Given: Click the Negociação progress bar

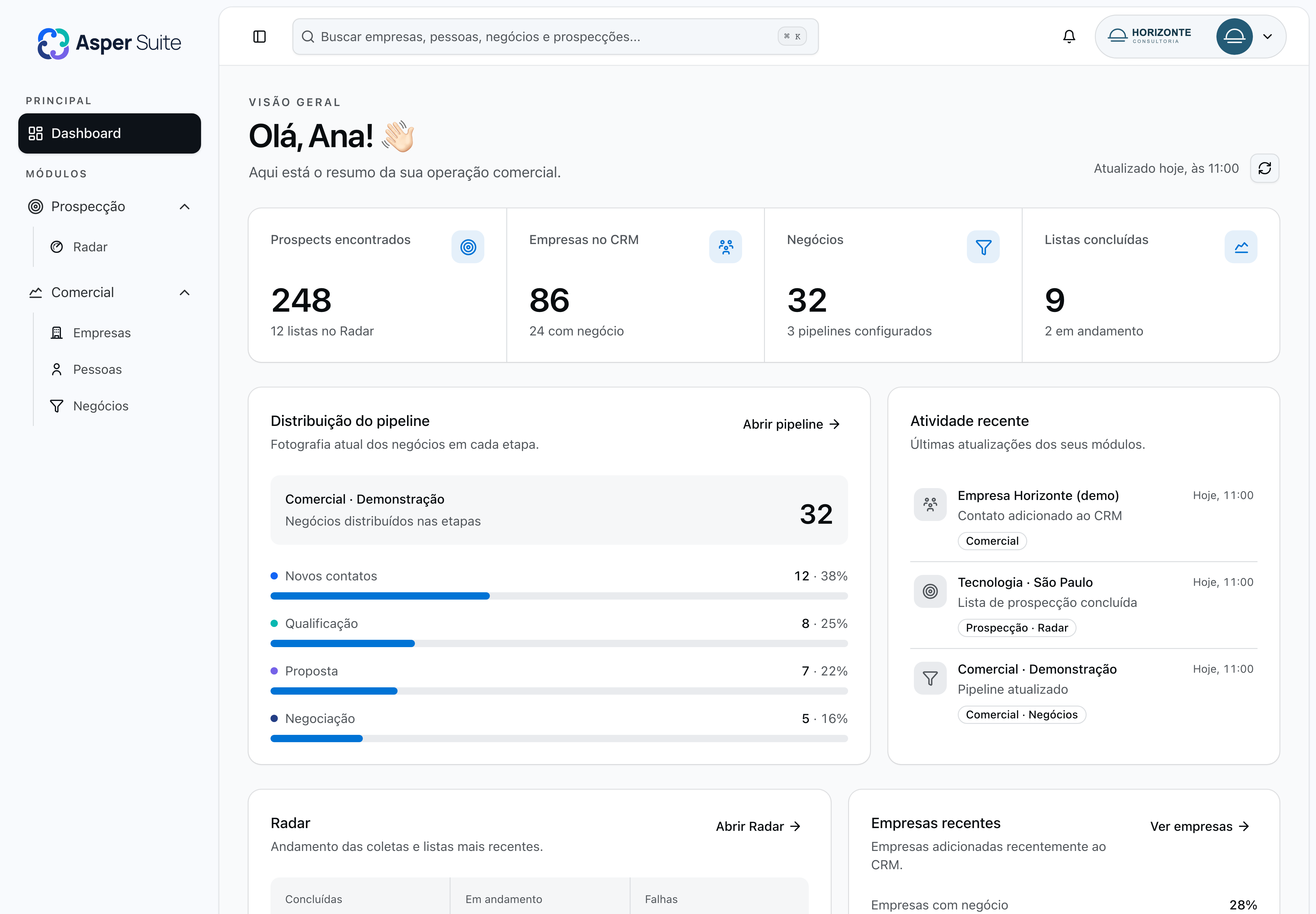Looking at the screenshot, I should pyautogui.click(x=559, y=739).
